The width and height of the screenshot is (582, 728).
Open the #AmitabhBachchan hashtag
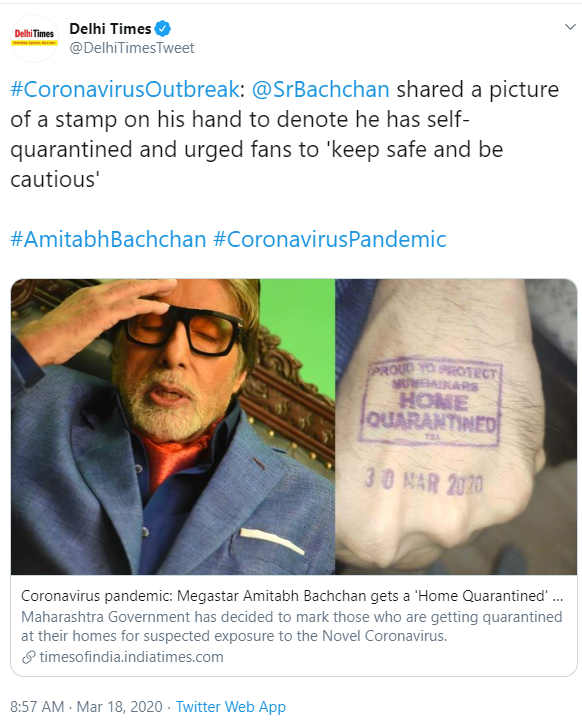click(x=108, y=240)
